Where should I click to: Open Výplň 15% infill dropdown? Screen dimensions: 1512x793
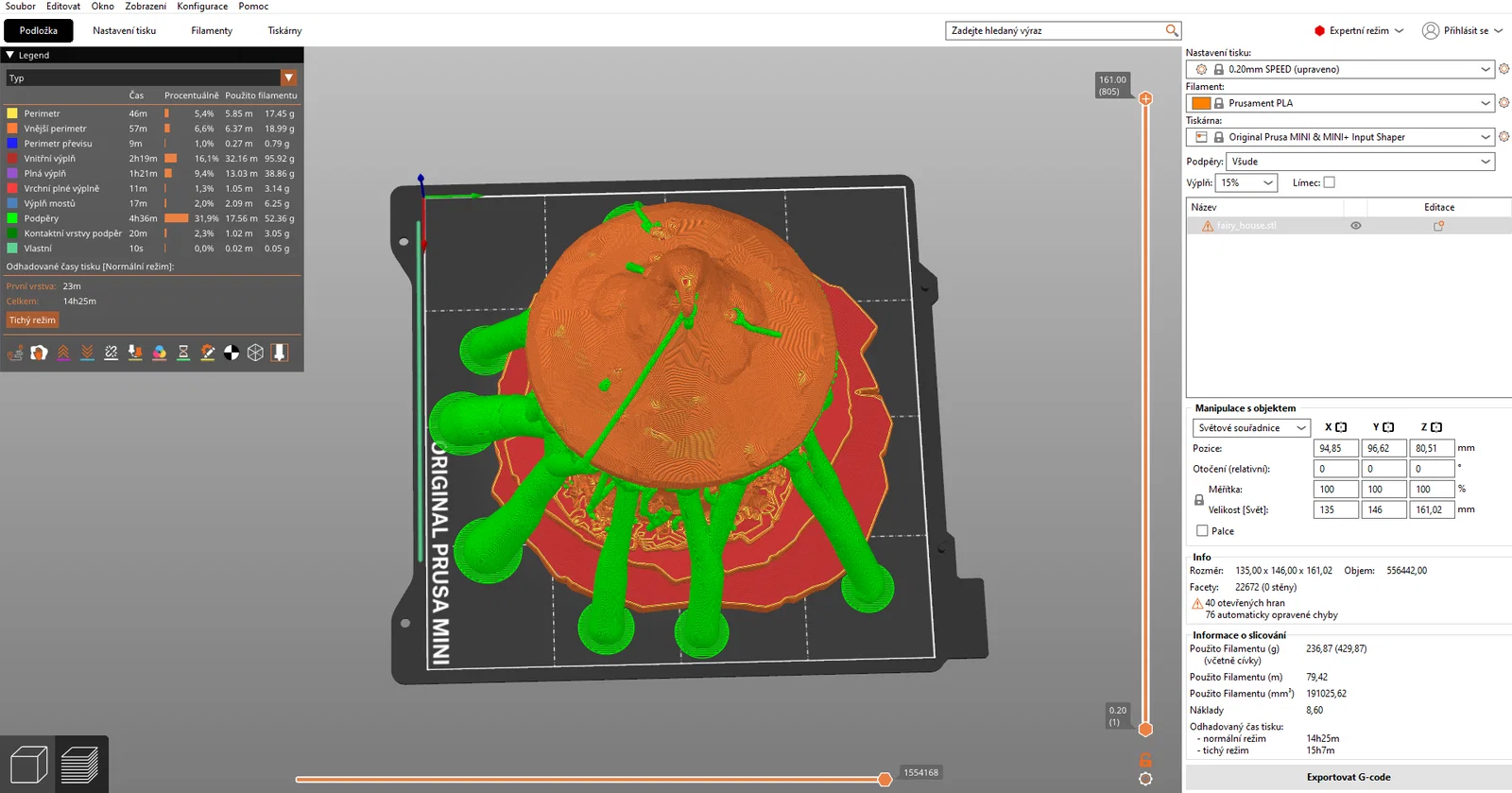pos(1246,182)
